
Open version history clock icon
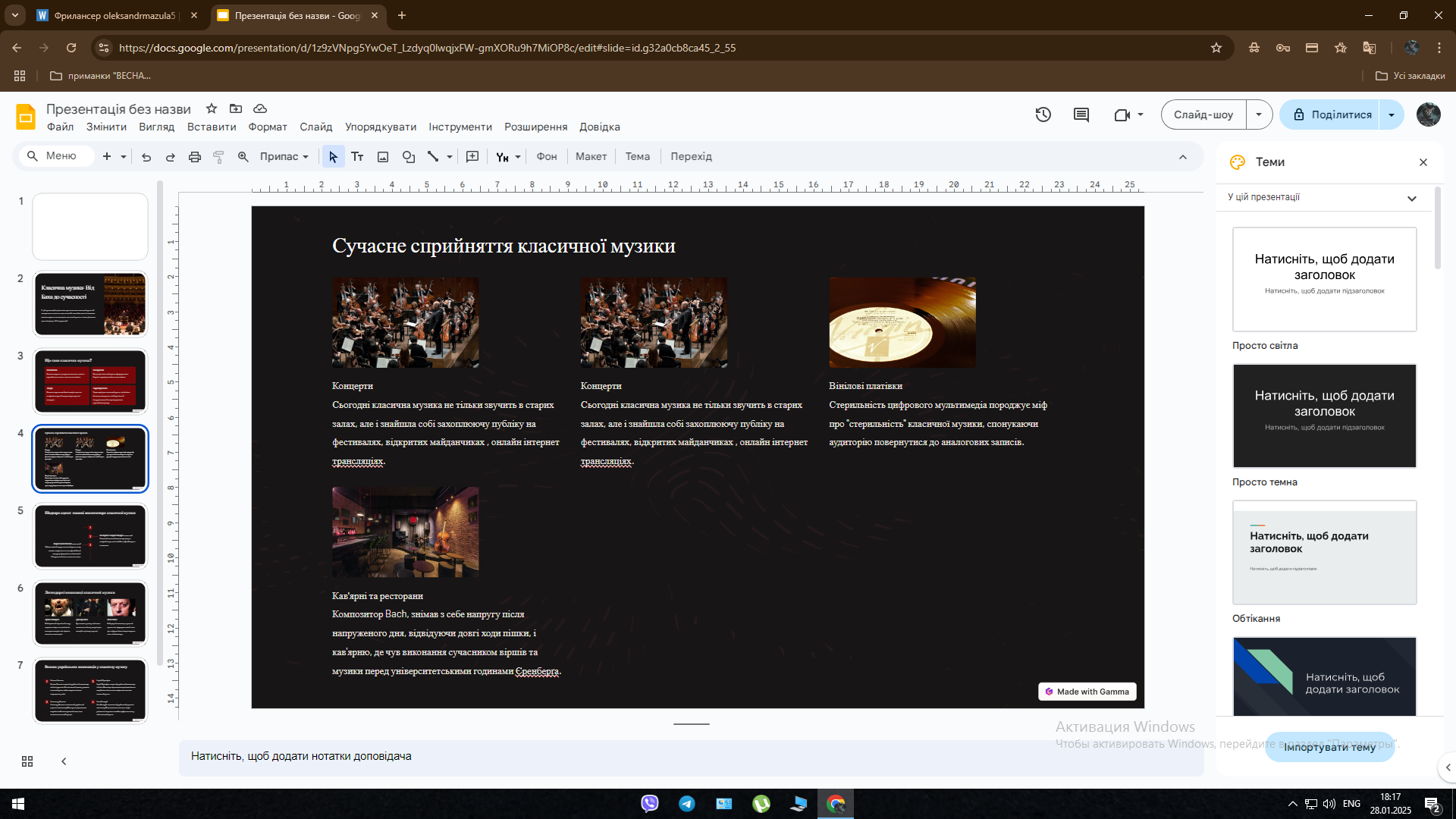tap(1043, 115)
